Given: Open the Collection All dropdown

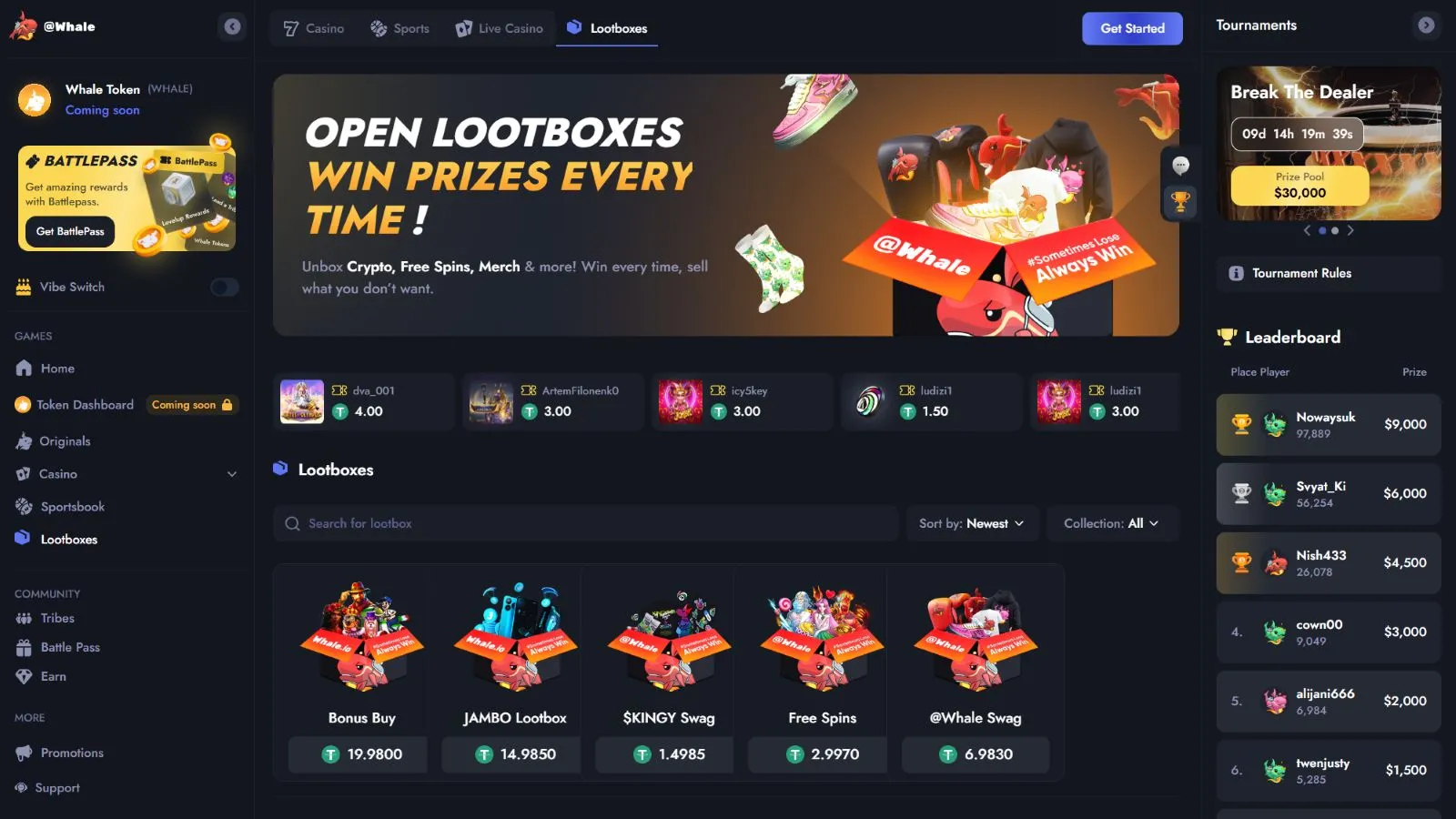Looking at the screenshot, I should pos(1113,524).
